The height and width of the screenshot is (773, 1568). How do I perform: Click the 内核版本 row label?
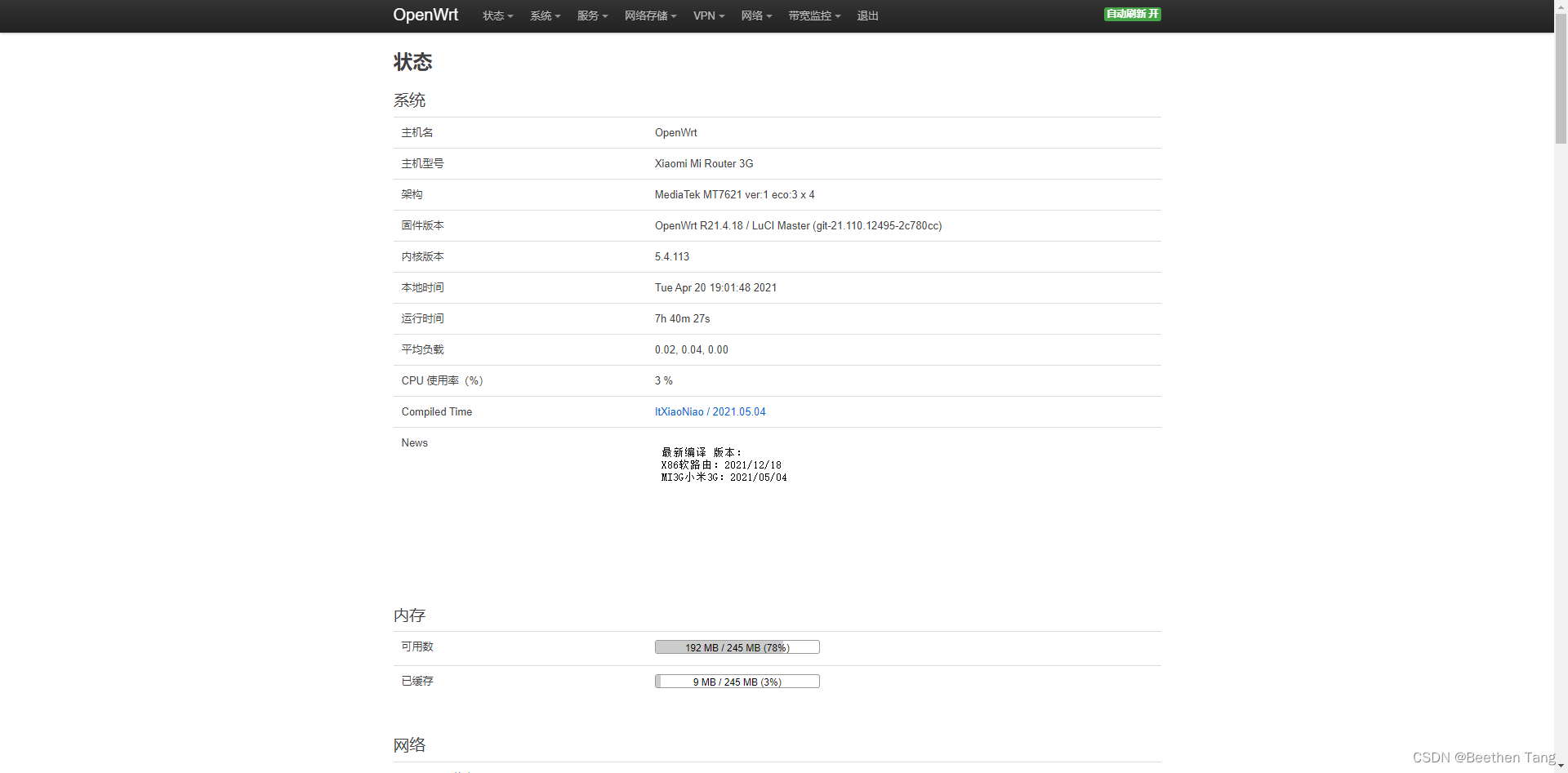click(422, 256)
